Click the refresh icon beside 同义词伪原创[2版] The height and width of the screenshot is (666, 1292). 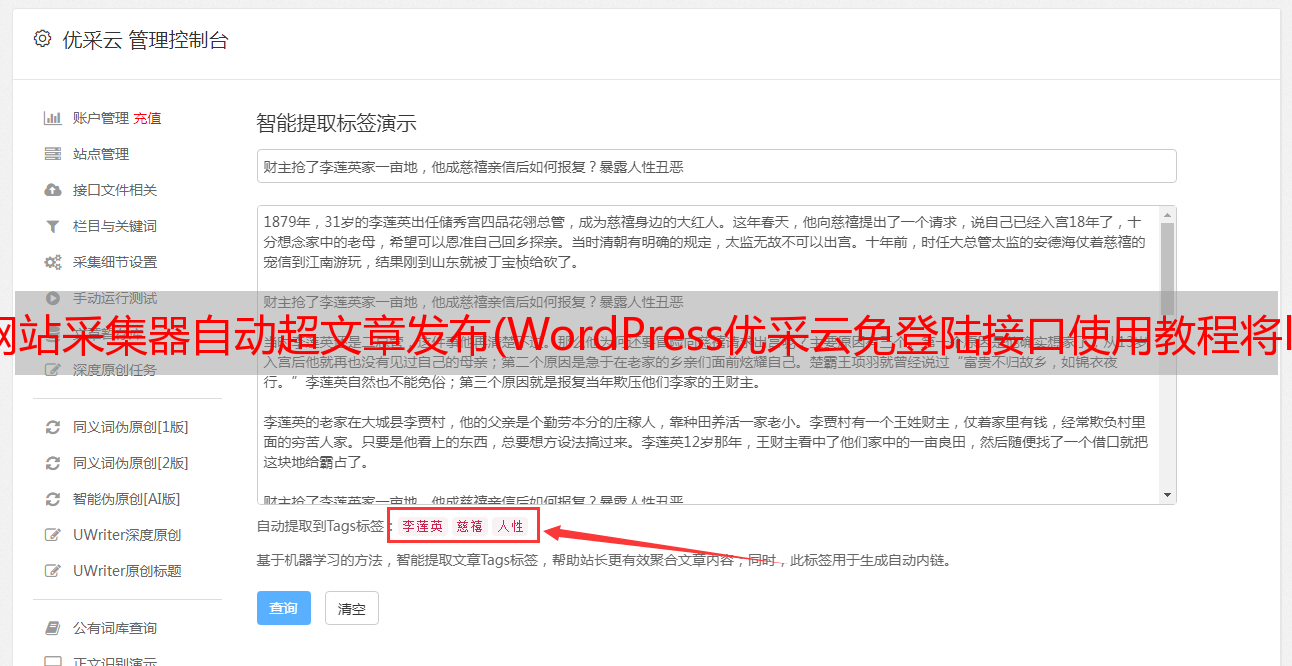pos(53,463)
